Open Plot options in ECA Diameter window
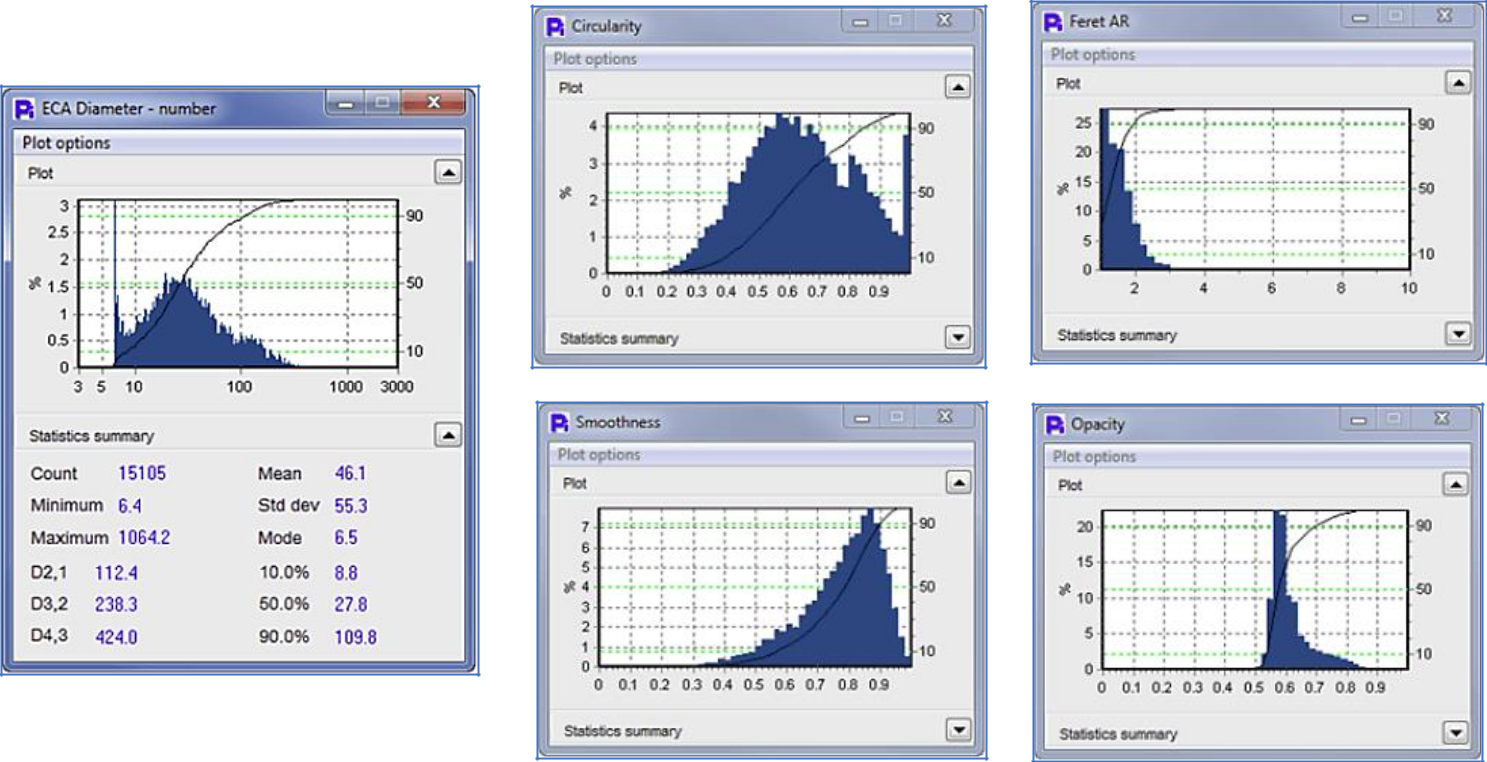Image resolution: width=1487 pixels, height=762 pixels. pos(240,143)
